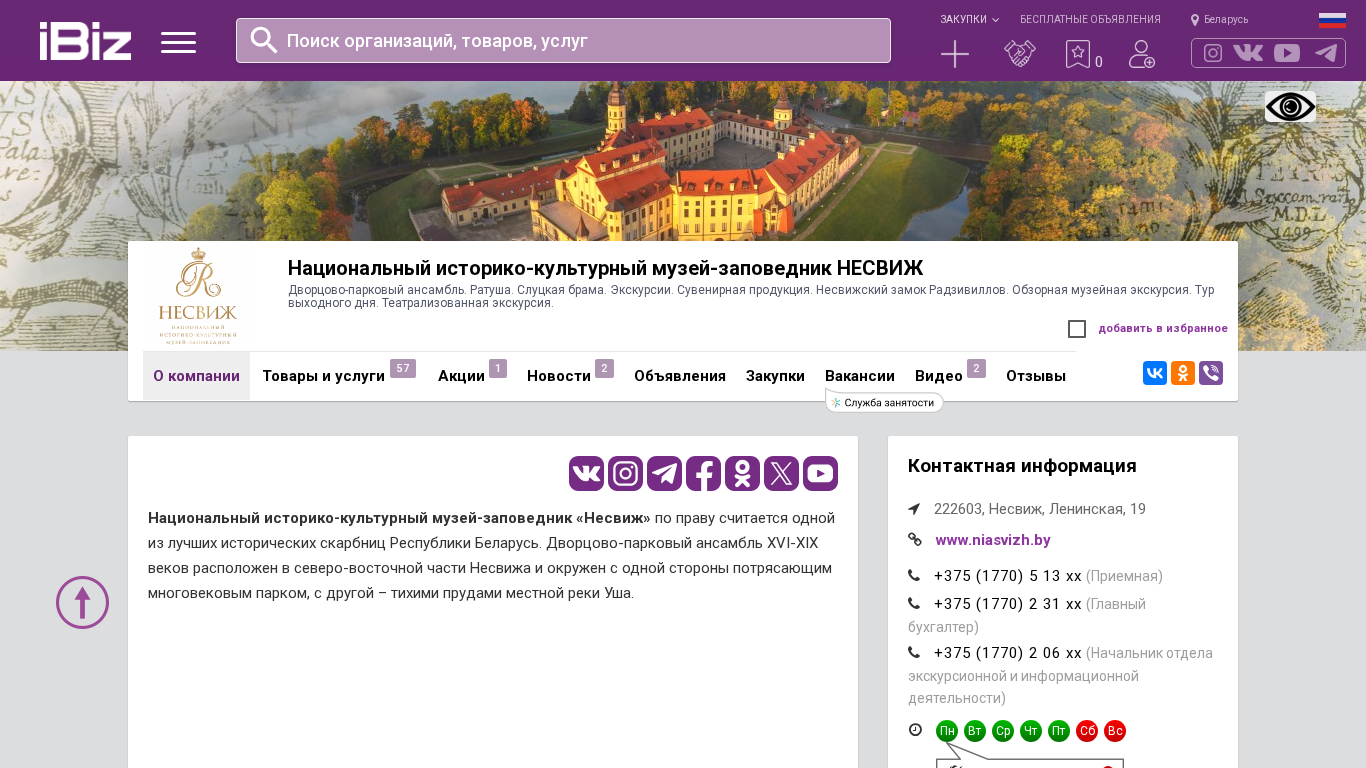Viewport: 1366px width, 768px height.
Task: Share via the orange Odnoklassniki button
Action: point(1183,373)
